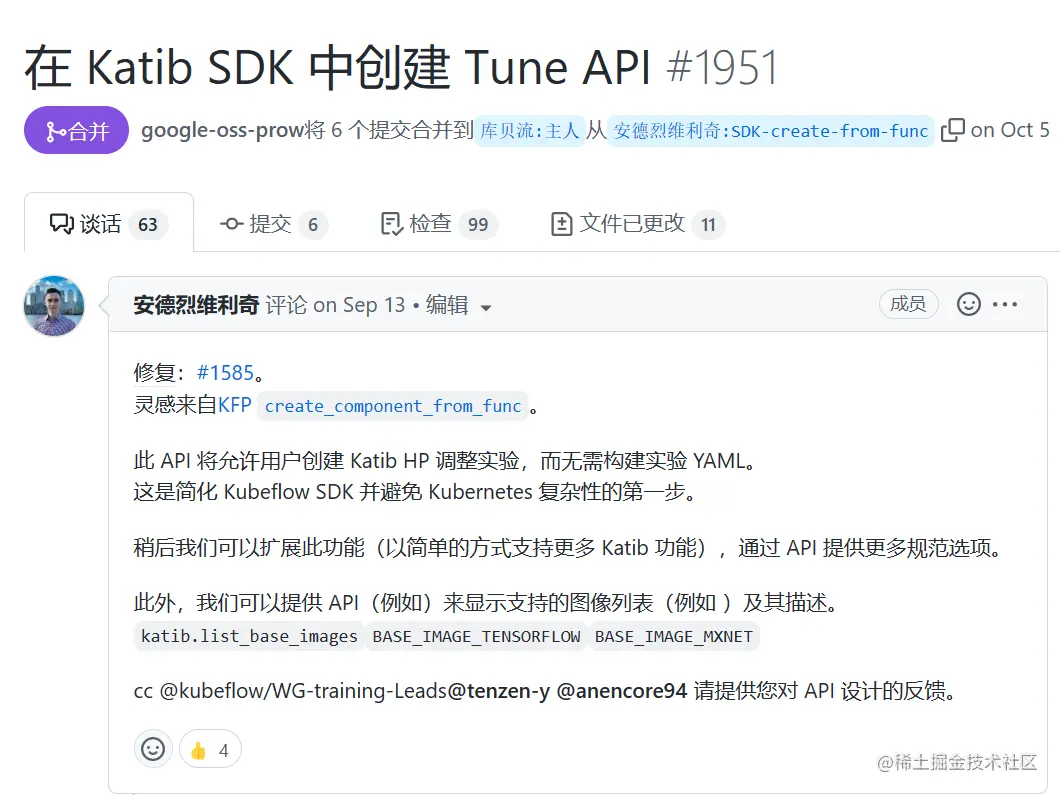
Task: Click the conversation count badge 63
Action: click(148, 224)
